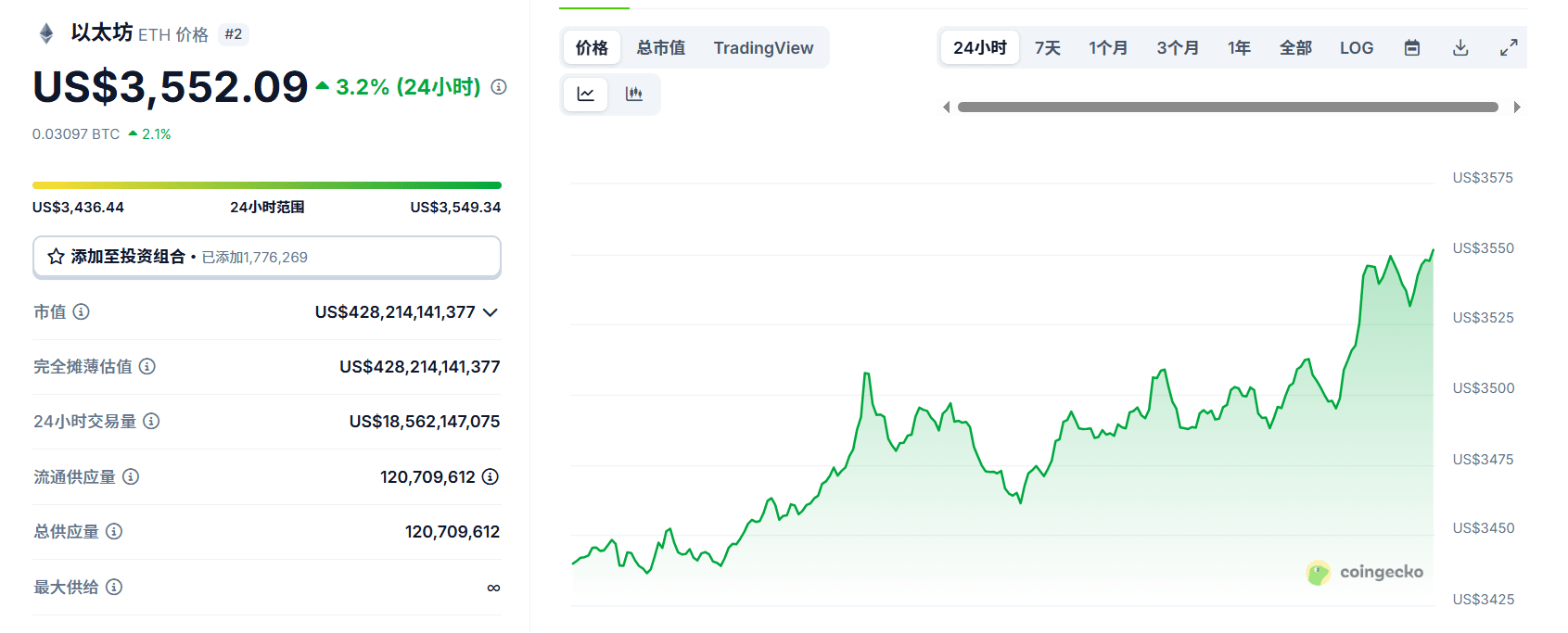This screenshot has width=1568, height=633.
Task: Open the calendar date range picker
Action: [1412, 47]
